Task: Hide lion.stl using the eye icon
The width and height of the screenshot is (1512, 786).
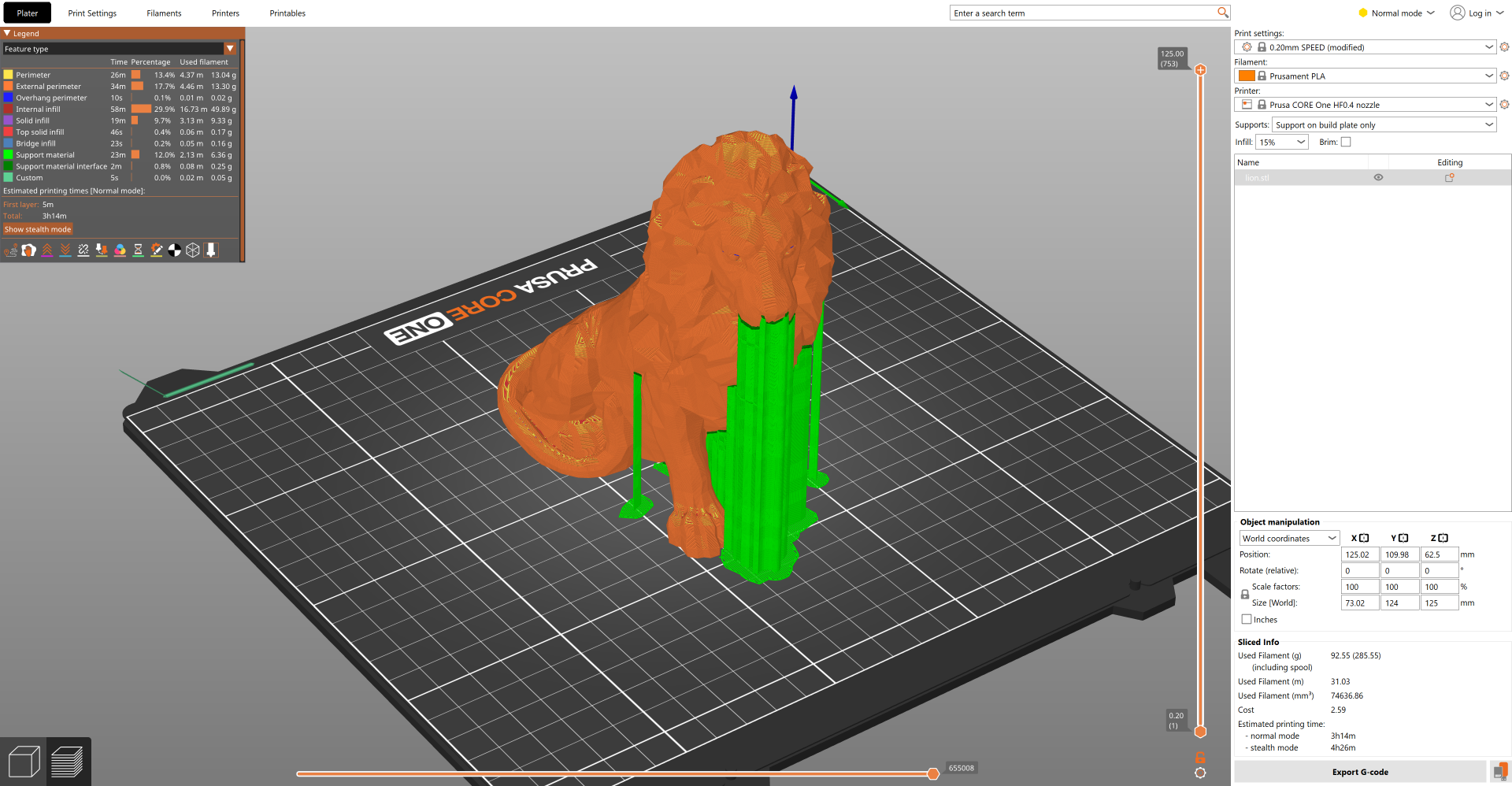Action: (1378, 178)
